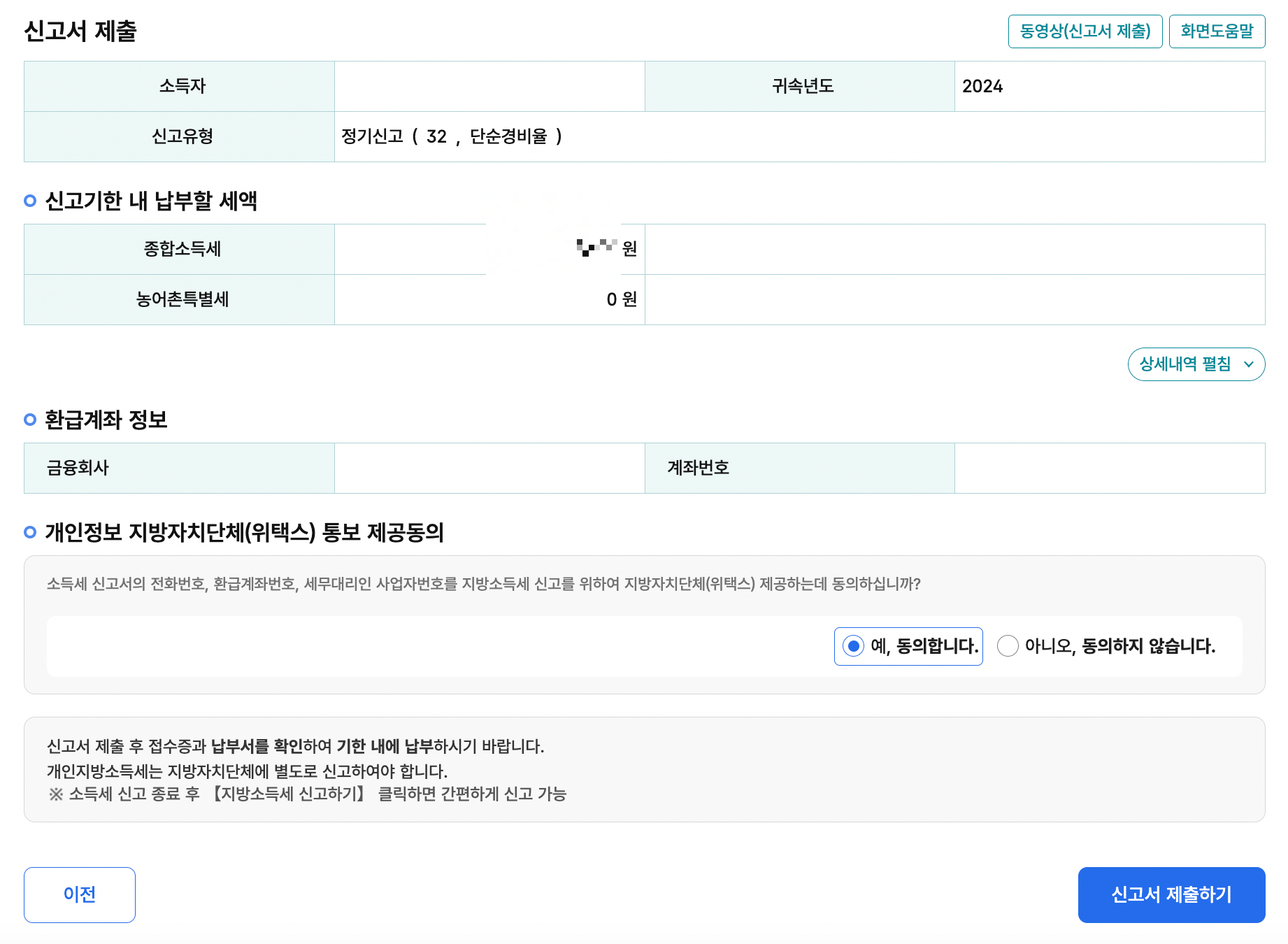Click the 지방소득세 신고하기 notice text
The image size is (1288, 944).
click(x=289, y=794)
